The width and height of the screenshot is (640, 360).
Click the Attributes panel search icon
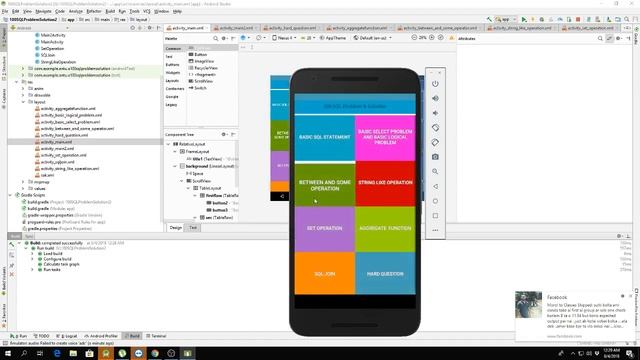pos(600,38)
